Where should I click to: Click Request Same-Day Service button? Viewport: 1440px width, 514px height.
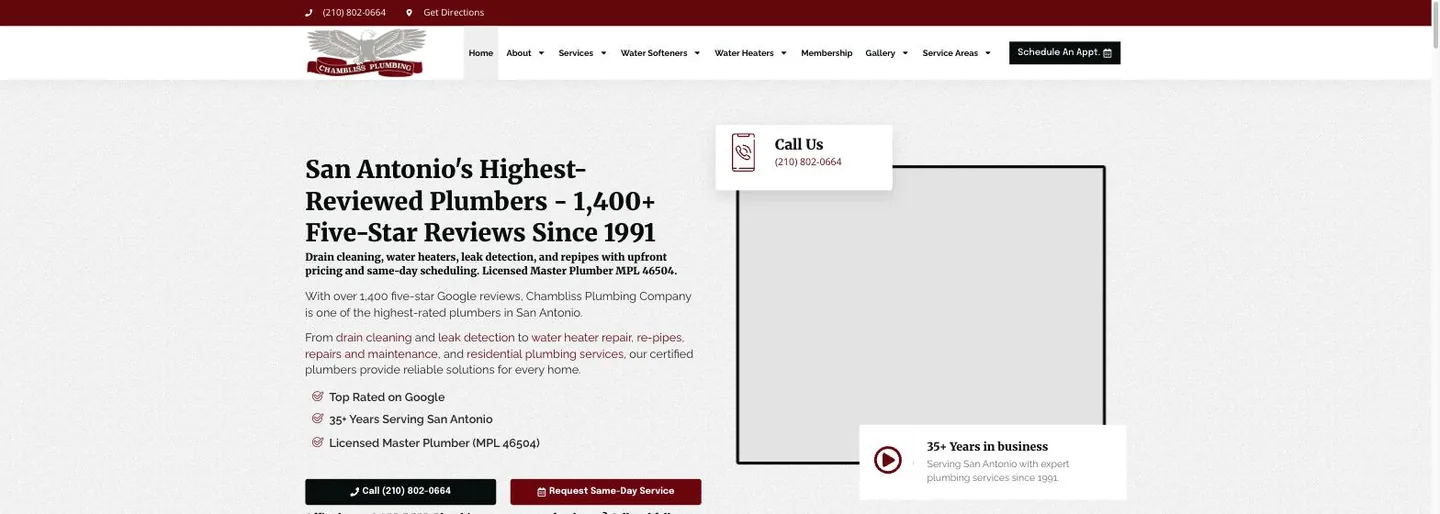pyautogui.click(x=606, y=492)
